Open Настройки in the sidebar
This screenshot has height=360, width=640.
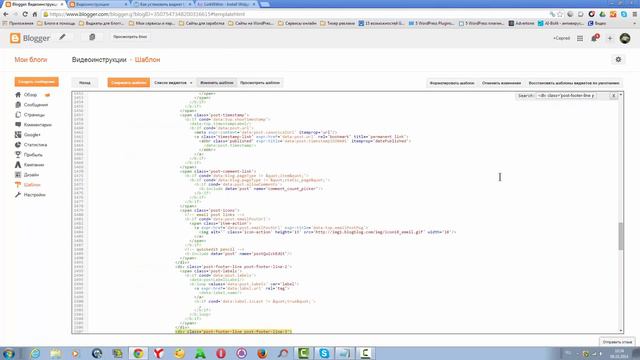(34, 195)
